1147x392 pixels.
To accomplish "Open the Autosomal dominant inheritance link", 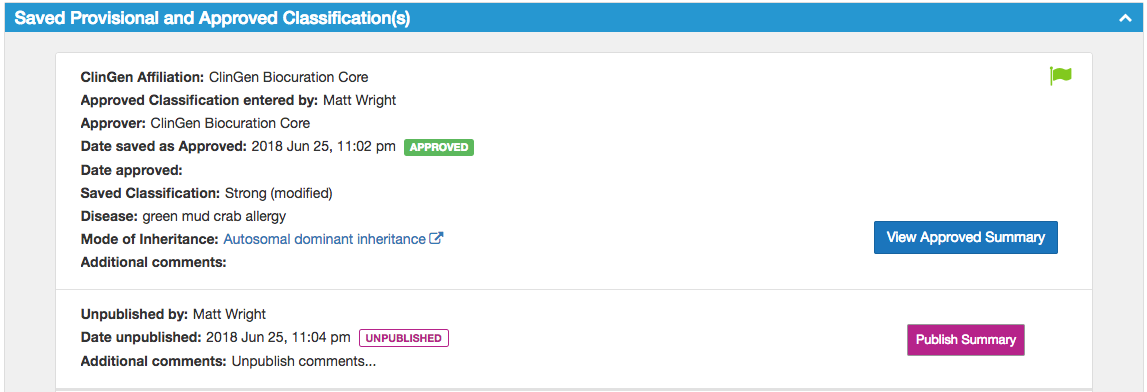I will coord(325,239).
